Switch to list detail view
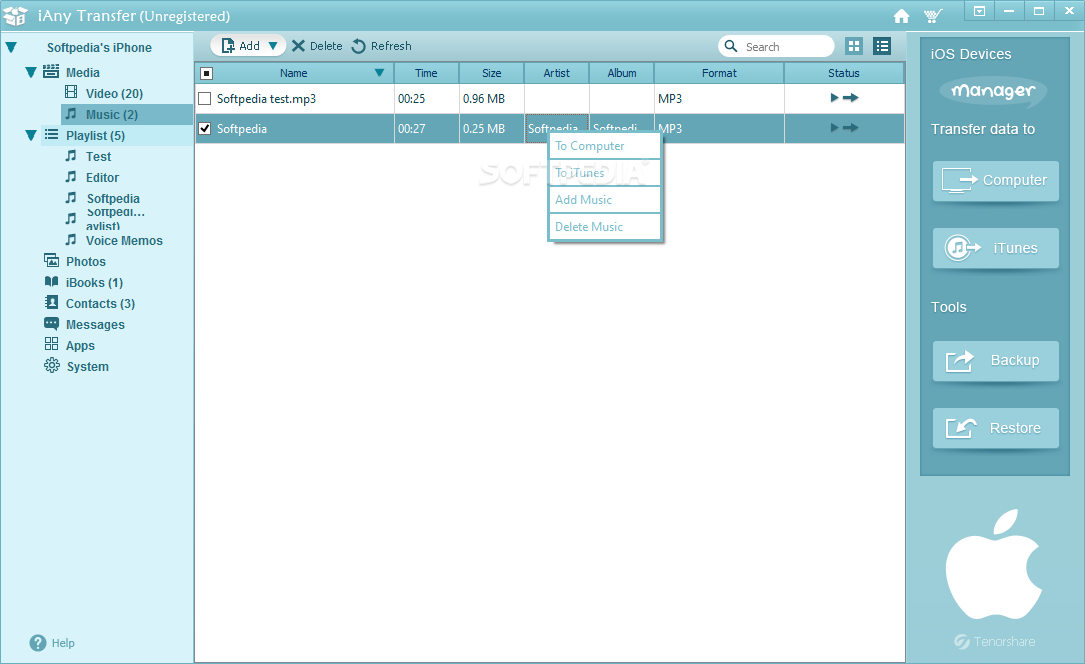The image size is (1085, 664). coord(882,46)
